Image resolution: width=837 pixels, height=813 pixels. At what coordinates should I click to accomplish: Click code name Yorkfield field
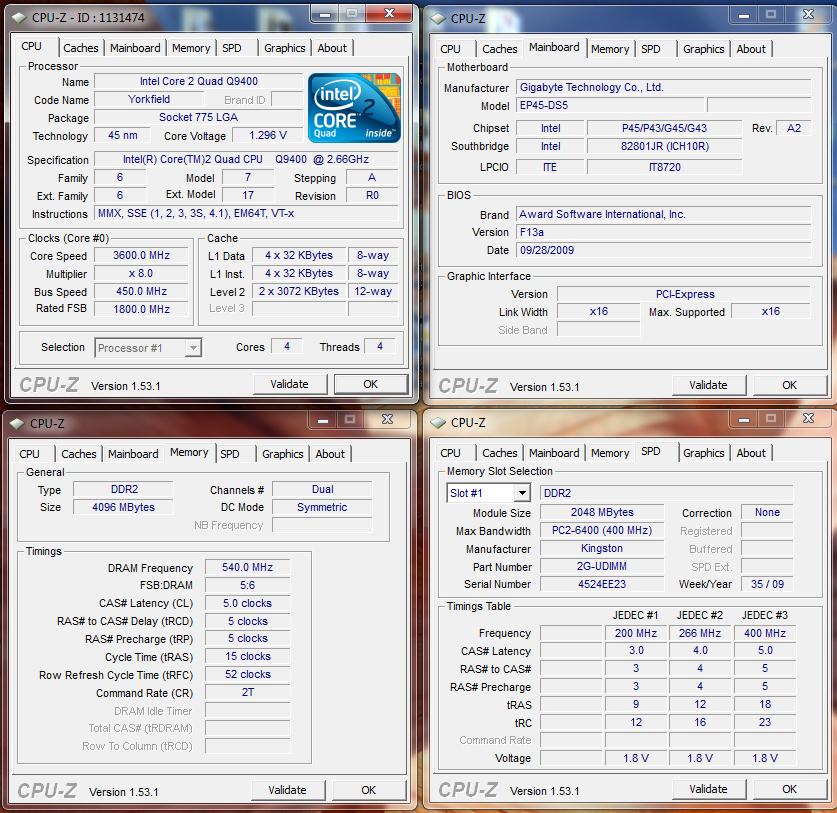click(x=149, y=99)
